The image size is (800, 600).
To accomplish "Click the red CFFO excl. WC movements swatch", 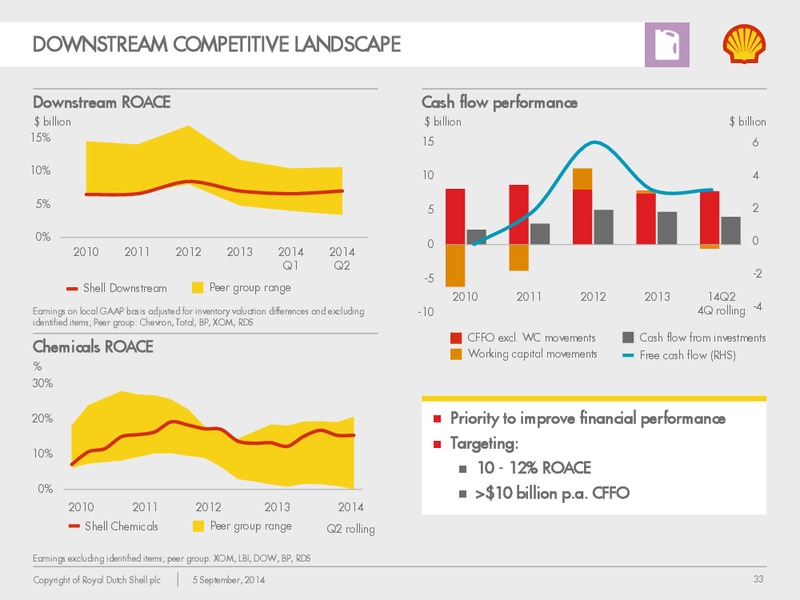I will point(456,338).
